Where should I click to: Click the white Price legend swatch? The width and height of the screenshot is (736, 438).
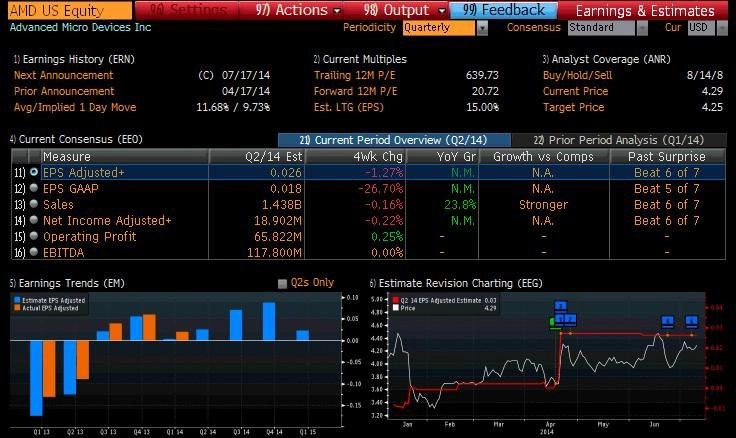point(396,308)
